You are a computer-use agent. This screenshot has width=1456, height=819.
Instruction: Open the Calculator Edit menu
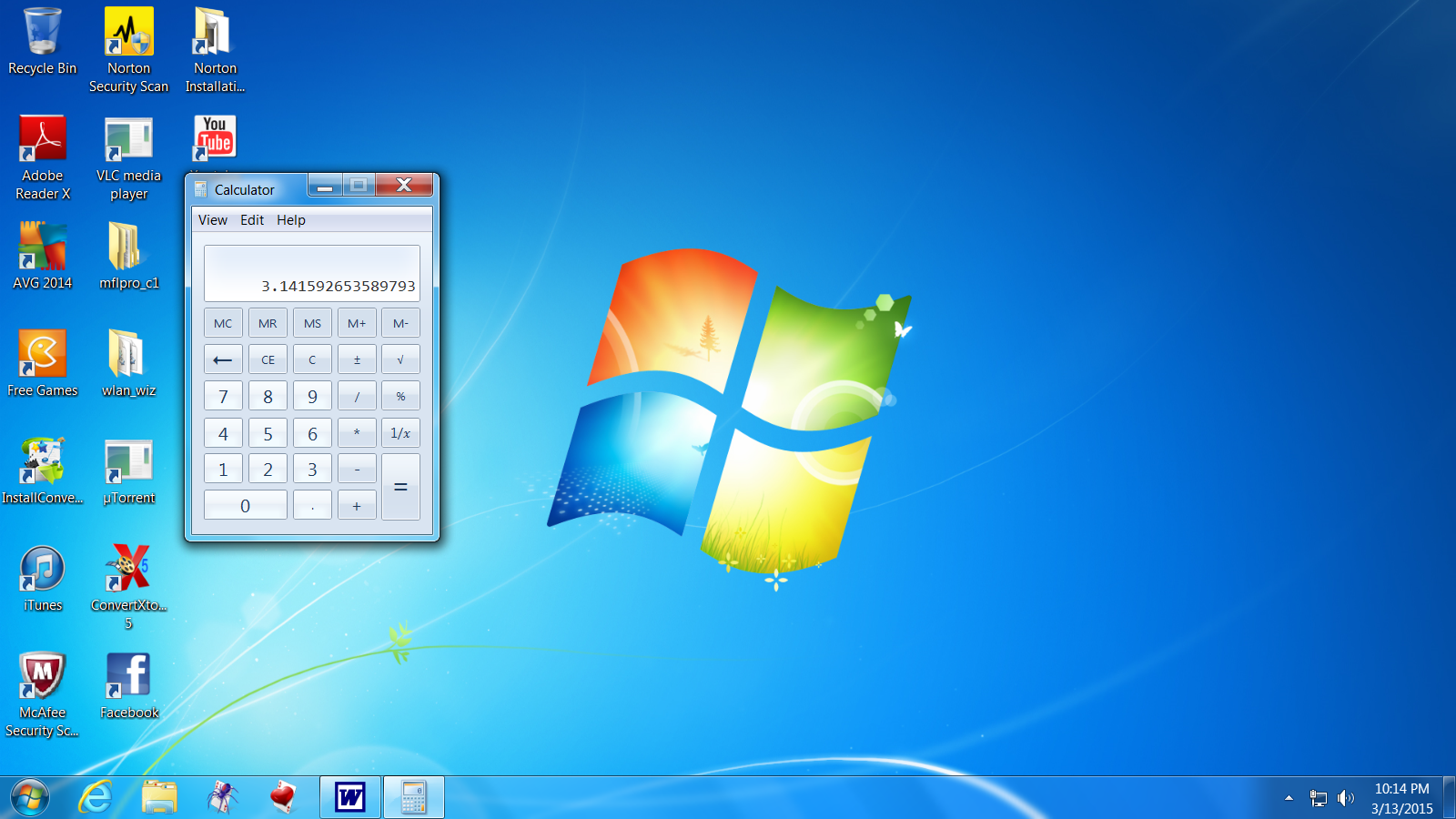[x=252, y=220]
